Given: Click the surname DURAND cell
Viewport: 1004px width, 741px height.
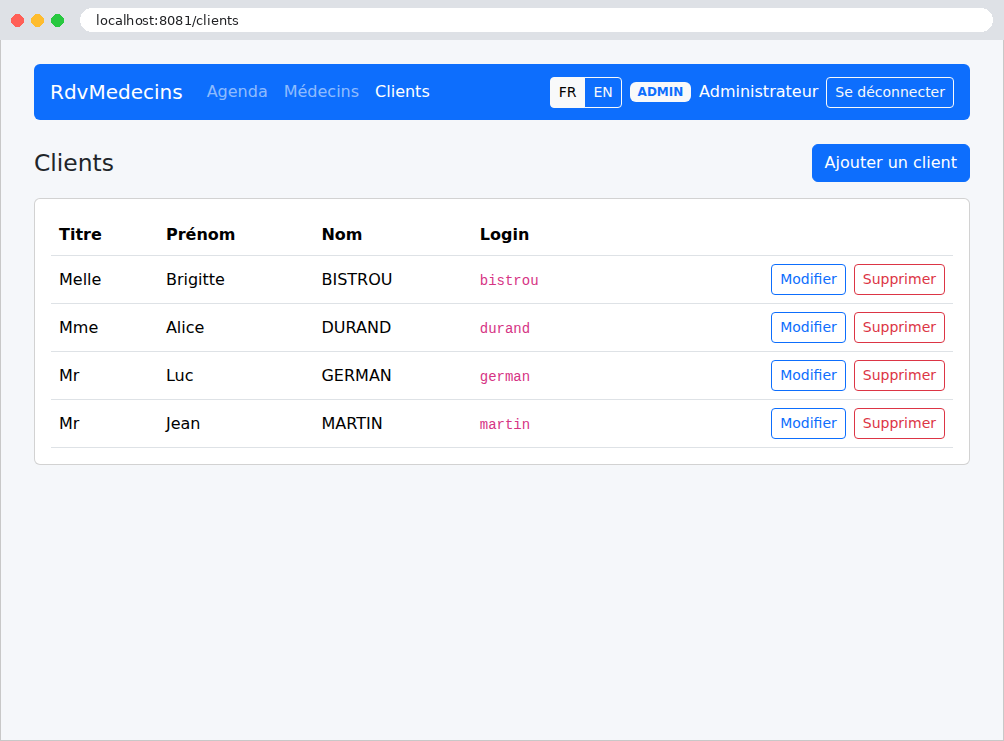Looking at the screenshot, I should point(356,327).
